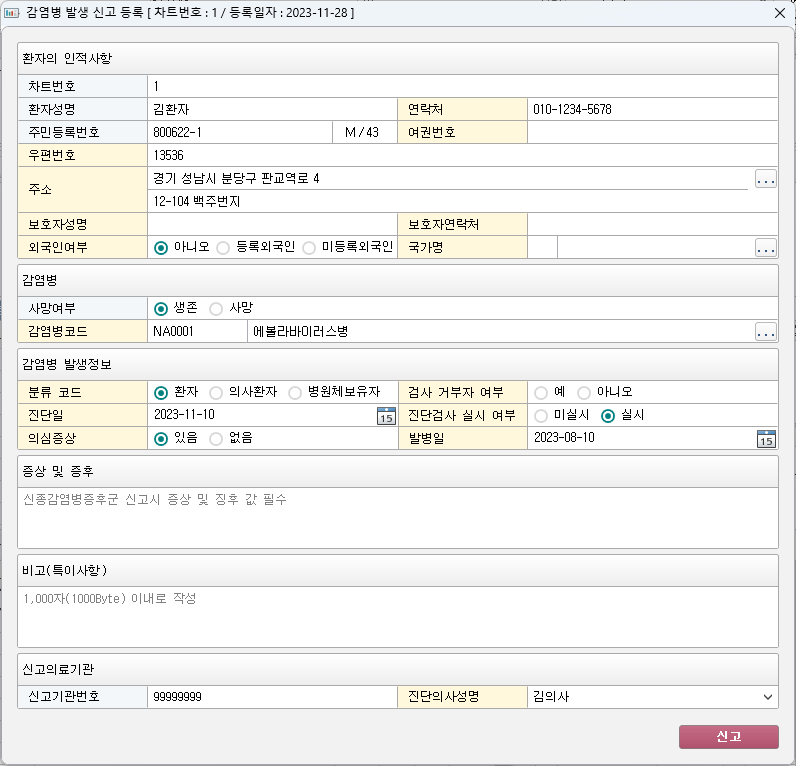
Task: Click the 국가명 lookup ellipsis button
Action: tap(766, 247)
